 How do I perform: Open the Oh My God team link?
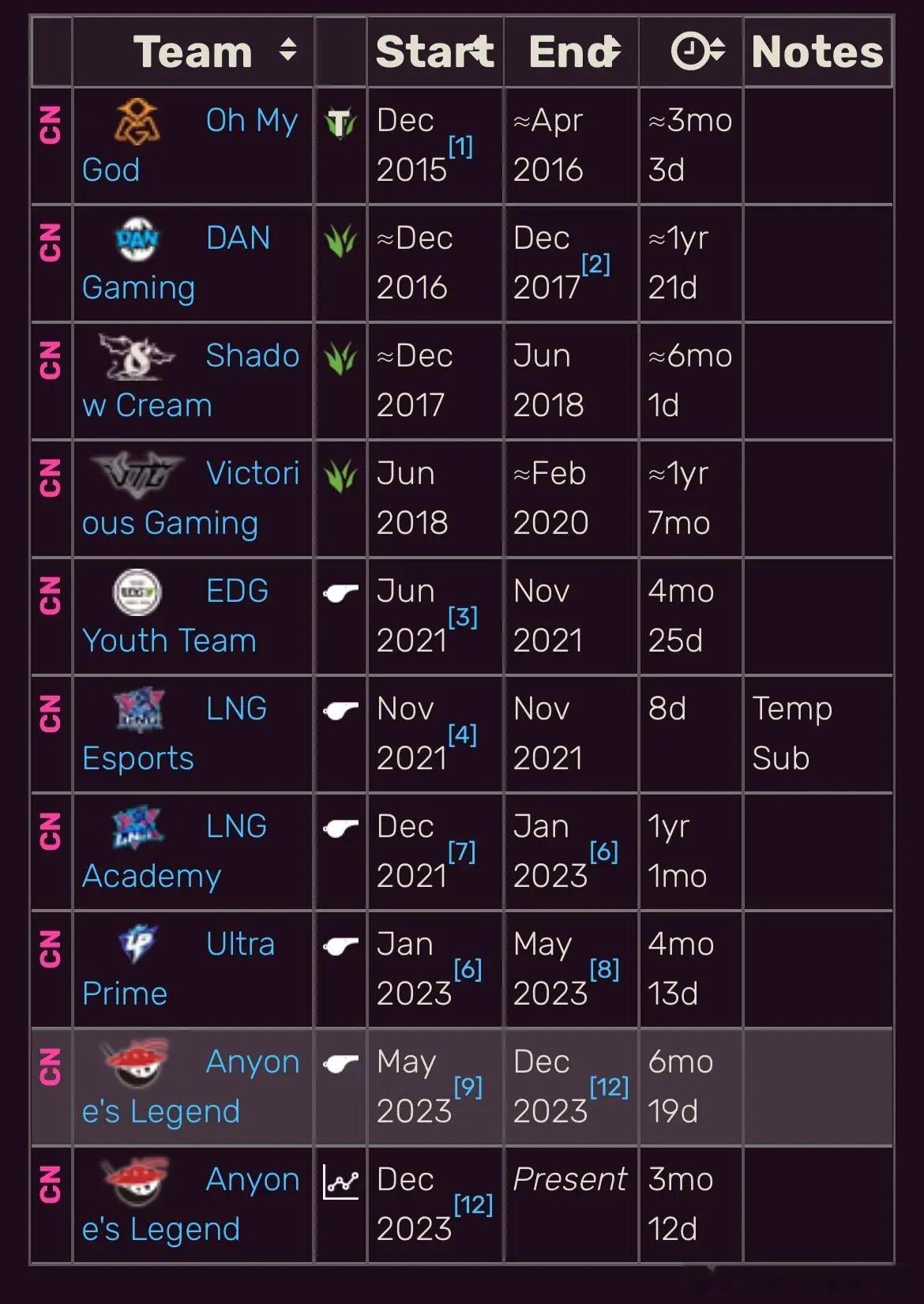(x=190, y=145)
